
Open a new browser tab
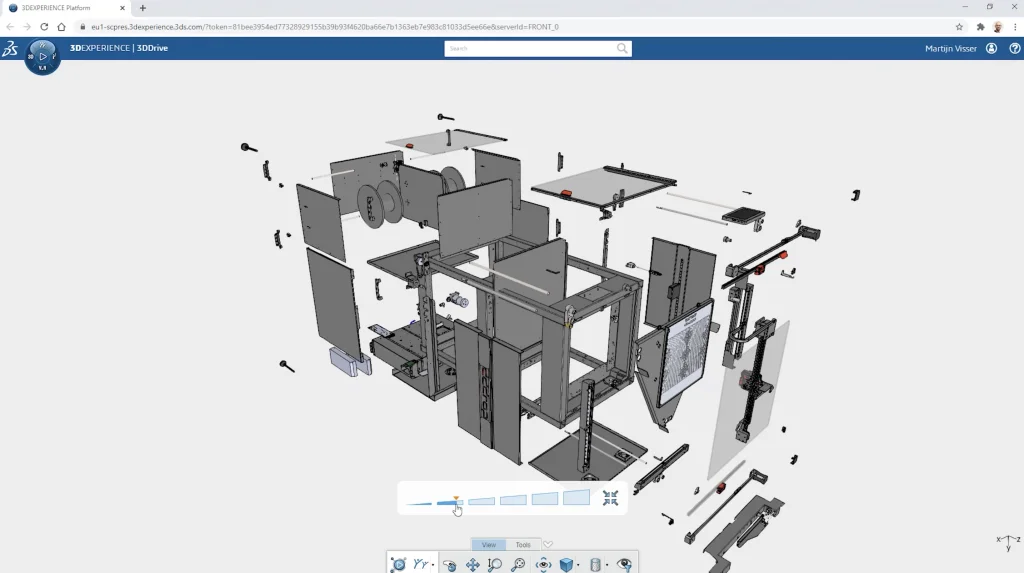(142, 8)
